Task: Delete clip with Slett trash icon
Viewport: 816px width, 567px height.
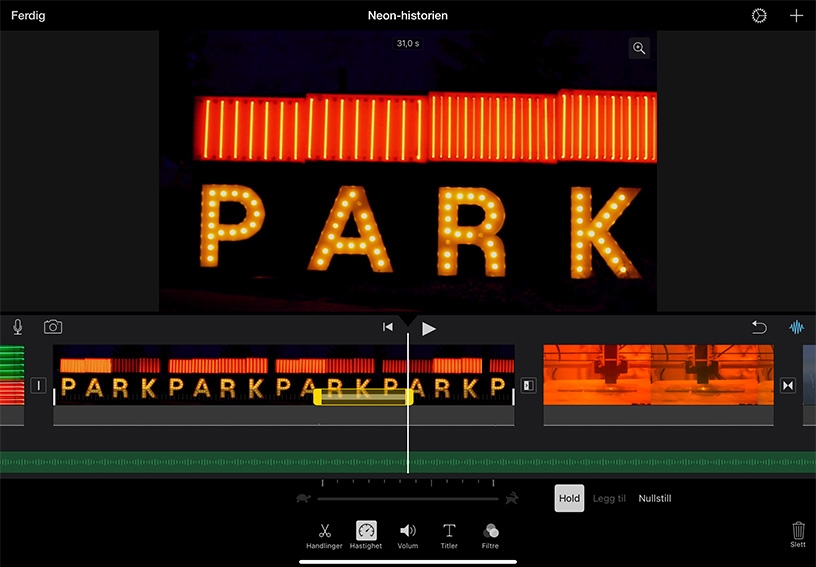Action: coord(798,535)
